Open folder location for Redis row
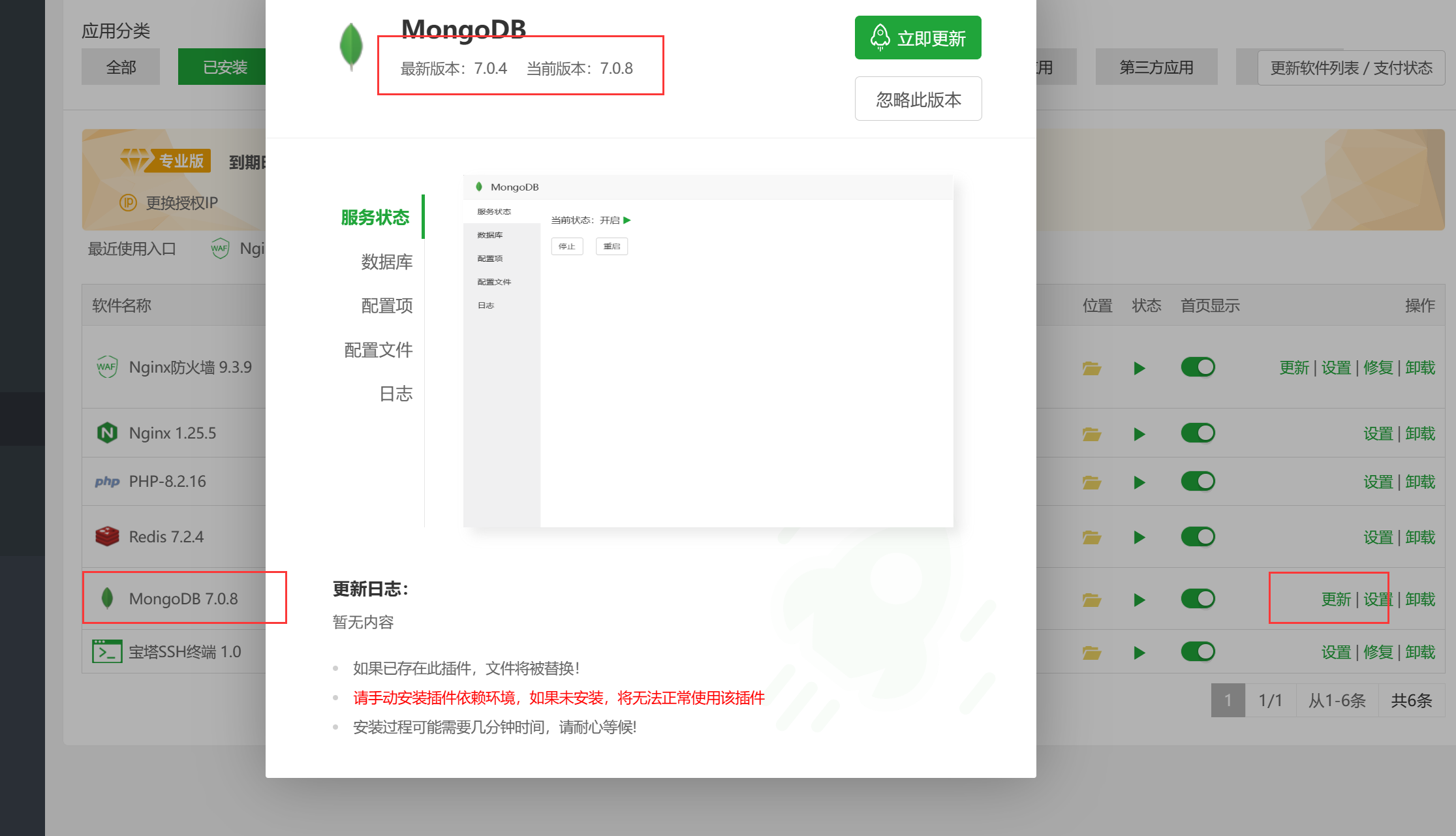1456x836 pixels. (x=1092, y=537)
